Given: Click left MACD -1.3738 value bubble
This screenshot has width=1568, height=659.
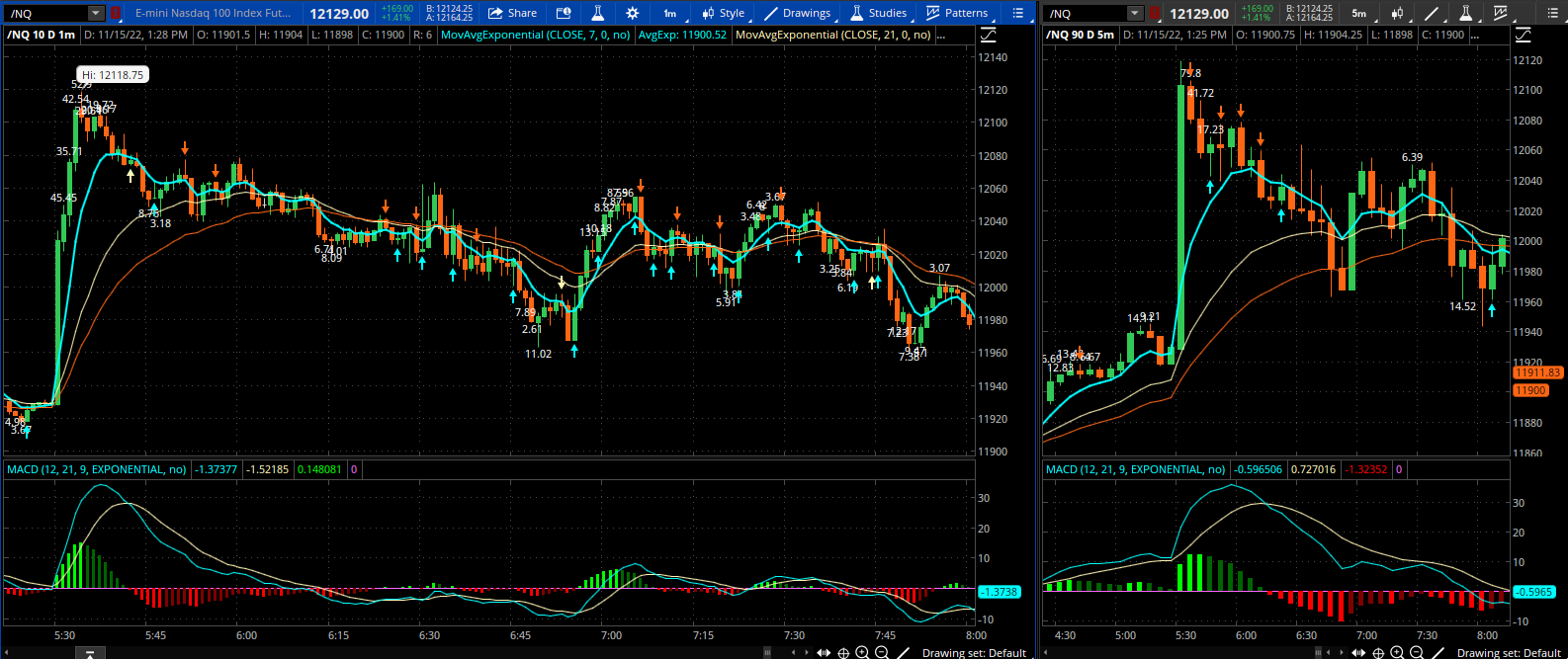Looking at the screenshot, I should click(999, 592).
